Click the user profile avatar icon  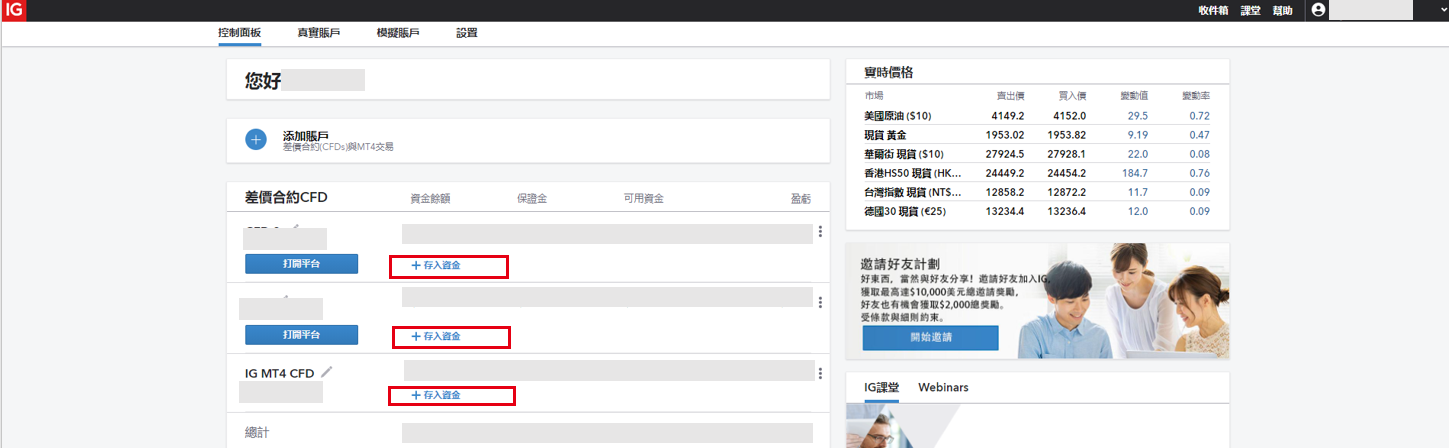(1318, 10)
